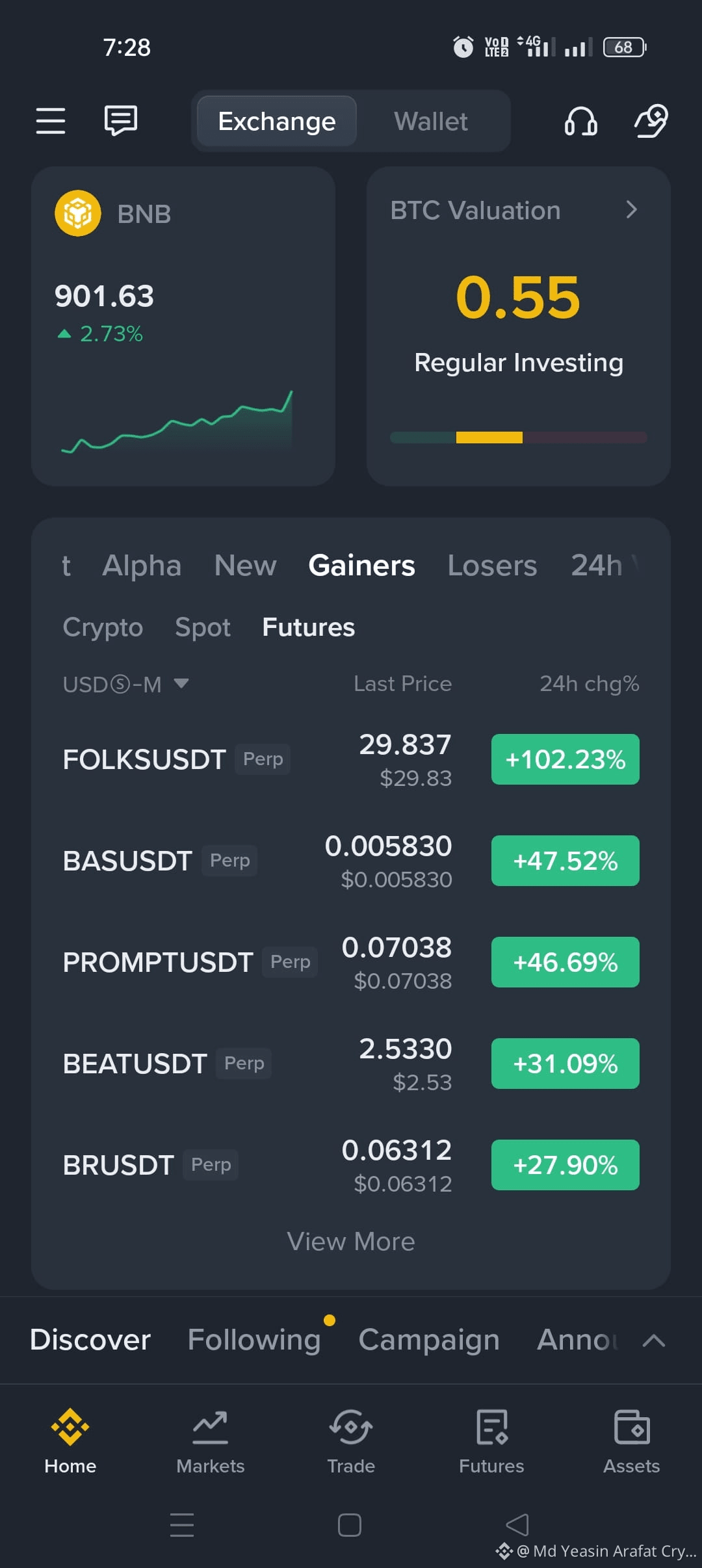Switch to the Losers tab
Screen dimensions: 702x1568
492,566
